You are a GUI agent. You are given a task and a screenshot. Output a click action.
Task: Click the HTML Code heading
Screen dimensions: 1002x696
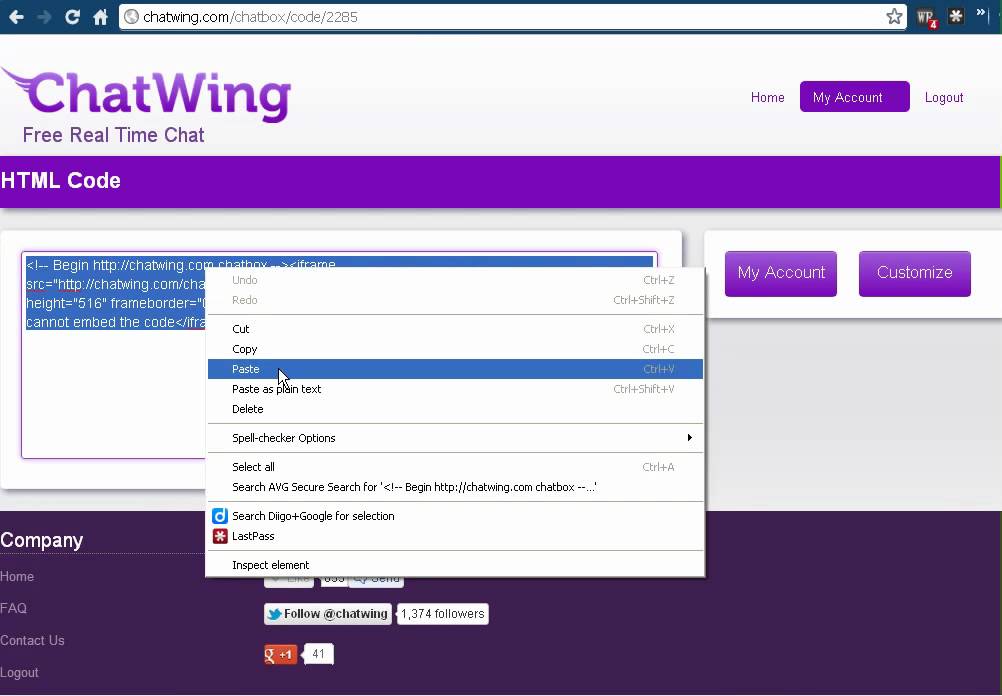pyautogui.click(x=61, y=181)
